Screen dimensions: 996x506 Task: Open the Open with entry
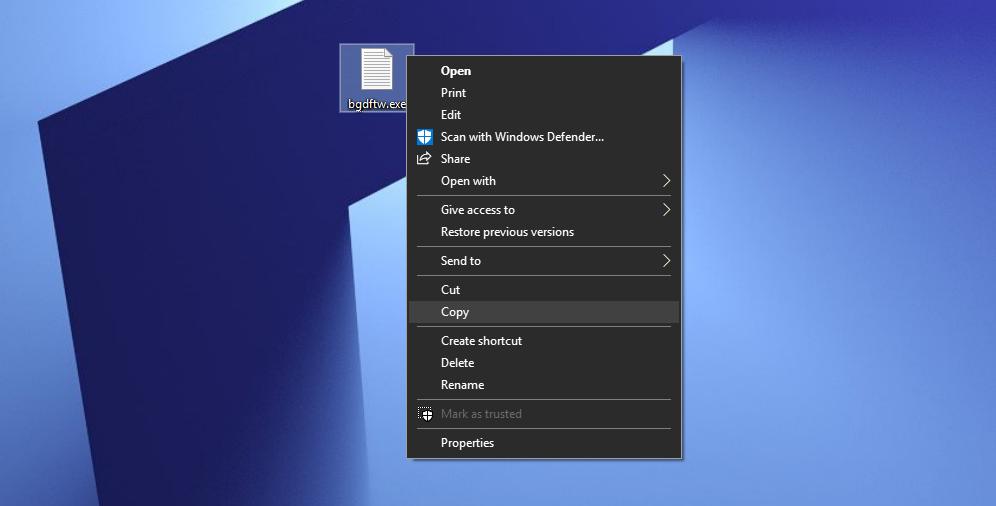click(544, 181)
